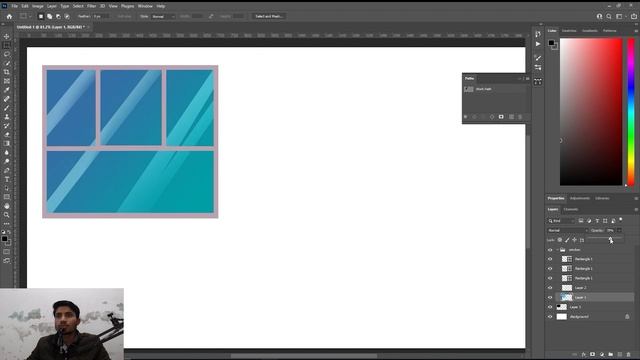Viewport: 640px width, 360px height.
Task: Click Add layer mask icon in Layers panel
Action: (592, 354)
